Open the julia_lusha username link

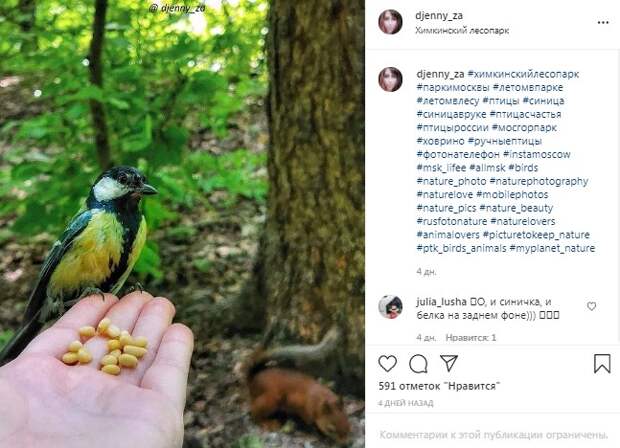(x=441, y=302)
